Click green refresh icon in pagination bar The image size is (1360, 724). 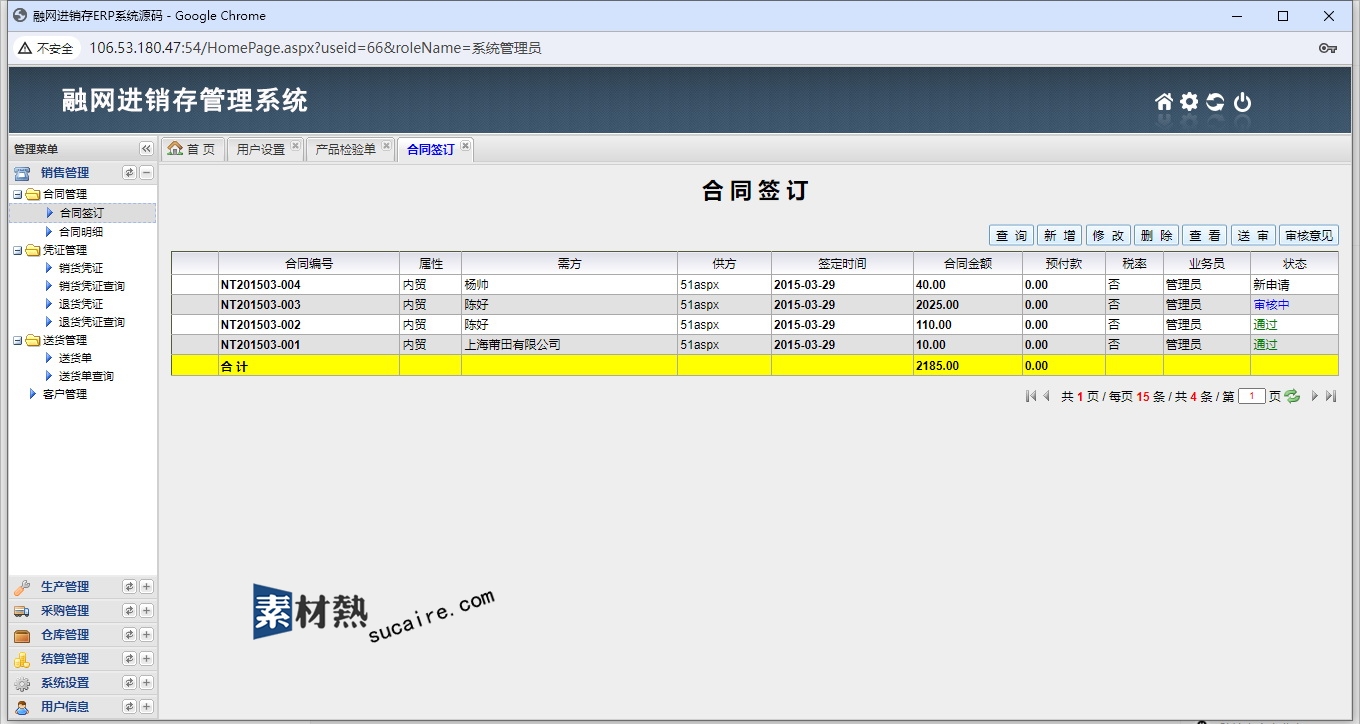[x=1292, y=396]
